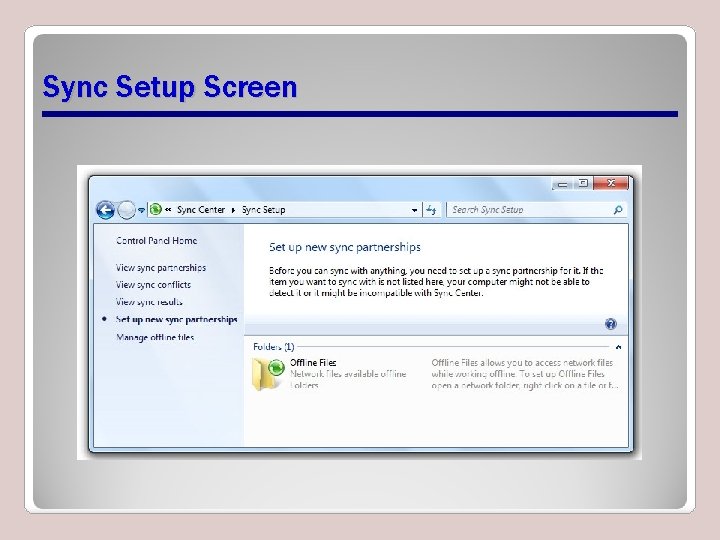Click the refresh button beside address bar
The width and height of the screenshot is (720, 540).
[x=431, y=210]
